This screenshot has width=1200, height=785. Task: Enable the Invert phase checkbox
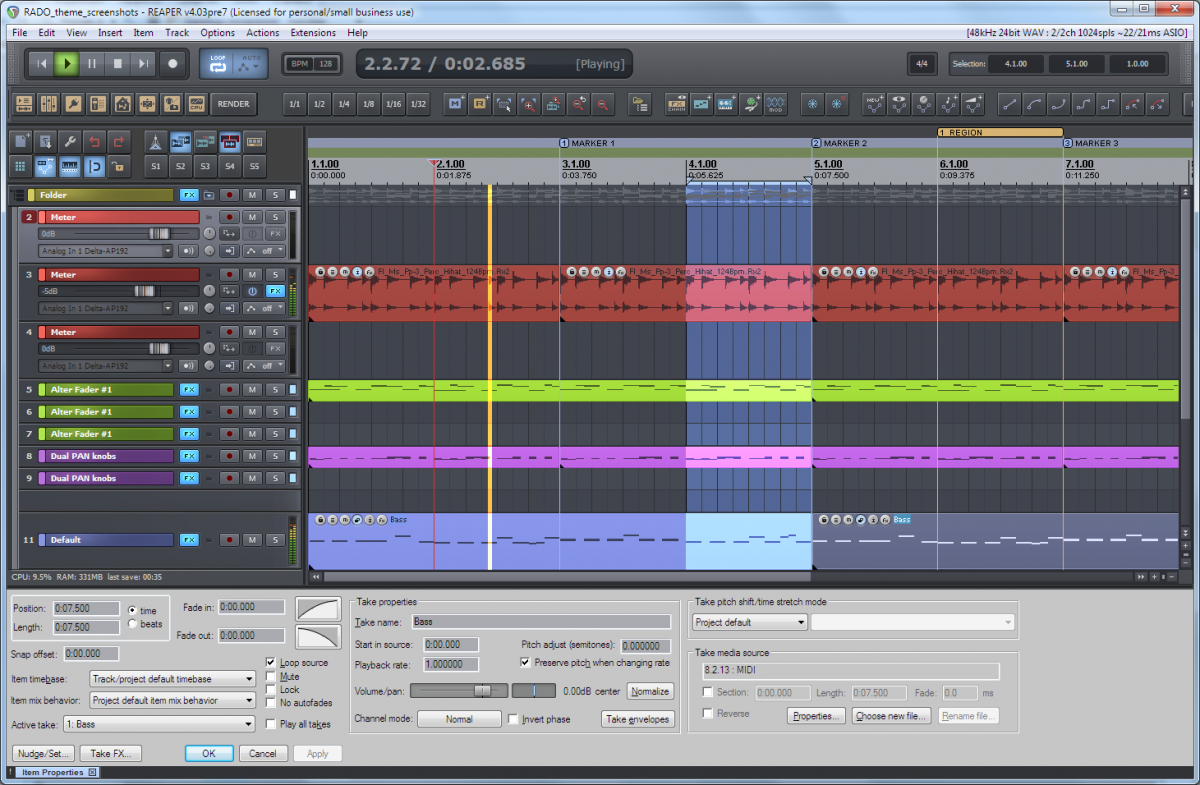click(x=513, y=719)
